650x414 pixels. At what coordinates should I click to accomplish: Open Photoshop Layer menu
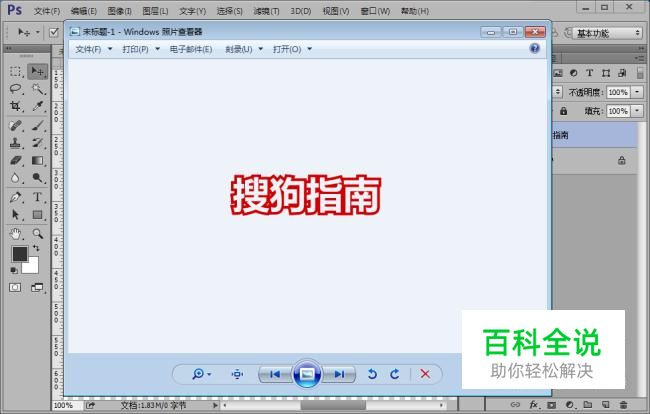point(155,11)
